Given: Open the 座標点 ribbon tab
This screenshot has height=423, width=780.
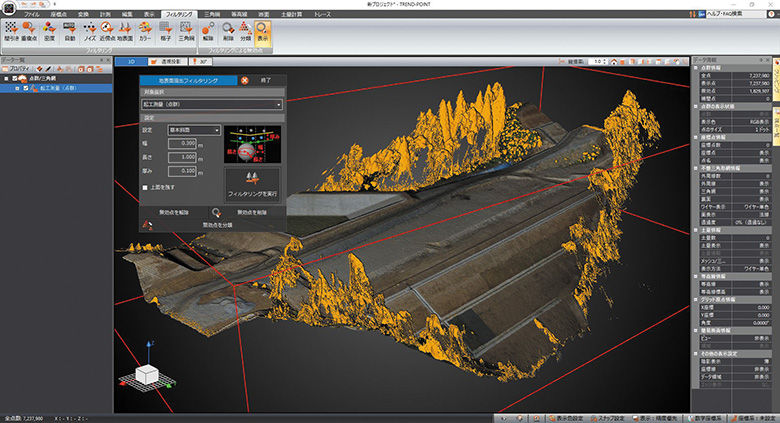Looking at the screenshot, I should tap(58, 14).
